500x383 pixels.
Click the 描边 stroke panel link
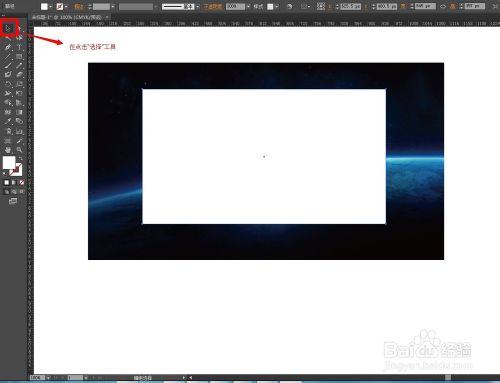(x=79, y=6)
